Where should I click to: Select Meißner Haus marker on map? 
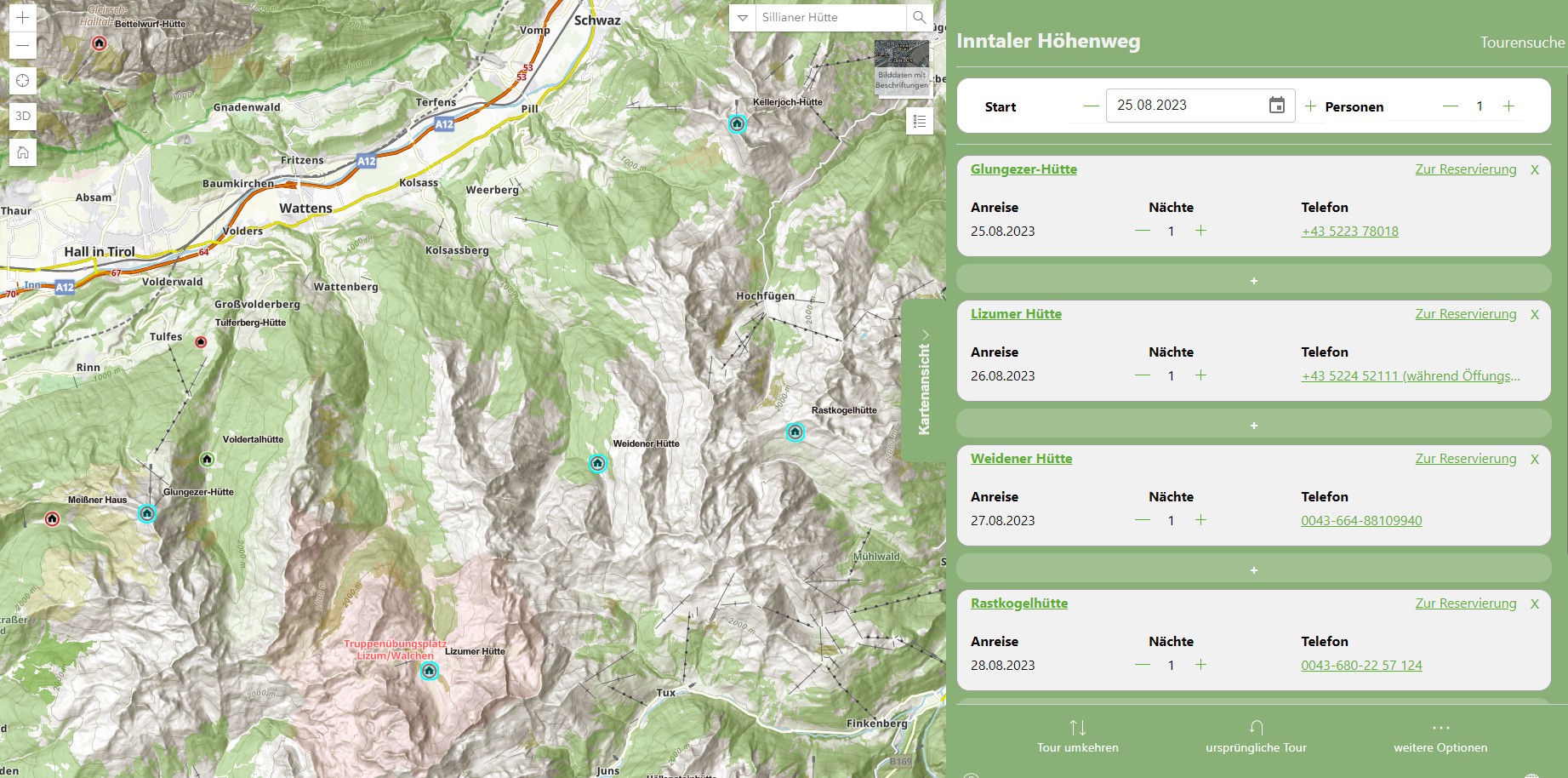(x=53, y=518)
